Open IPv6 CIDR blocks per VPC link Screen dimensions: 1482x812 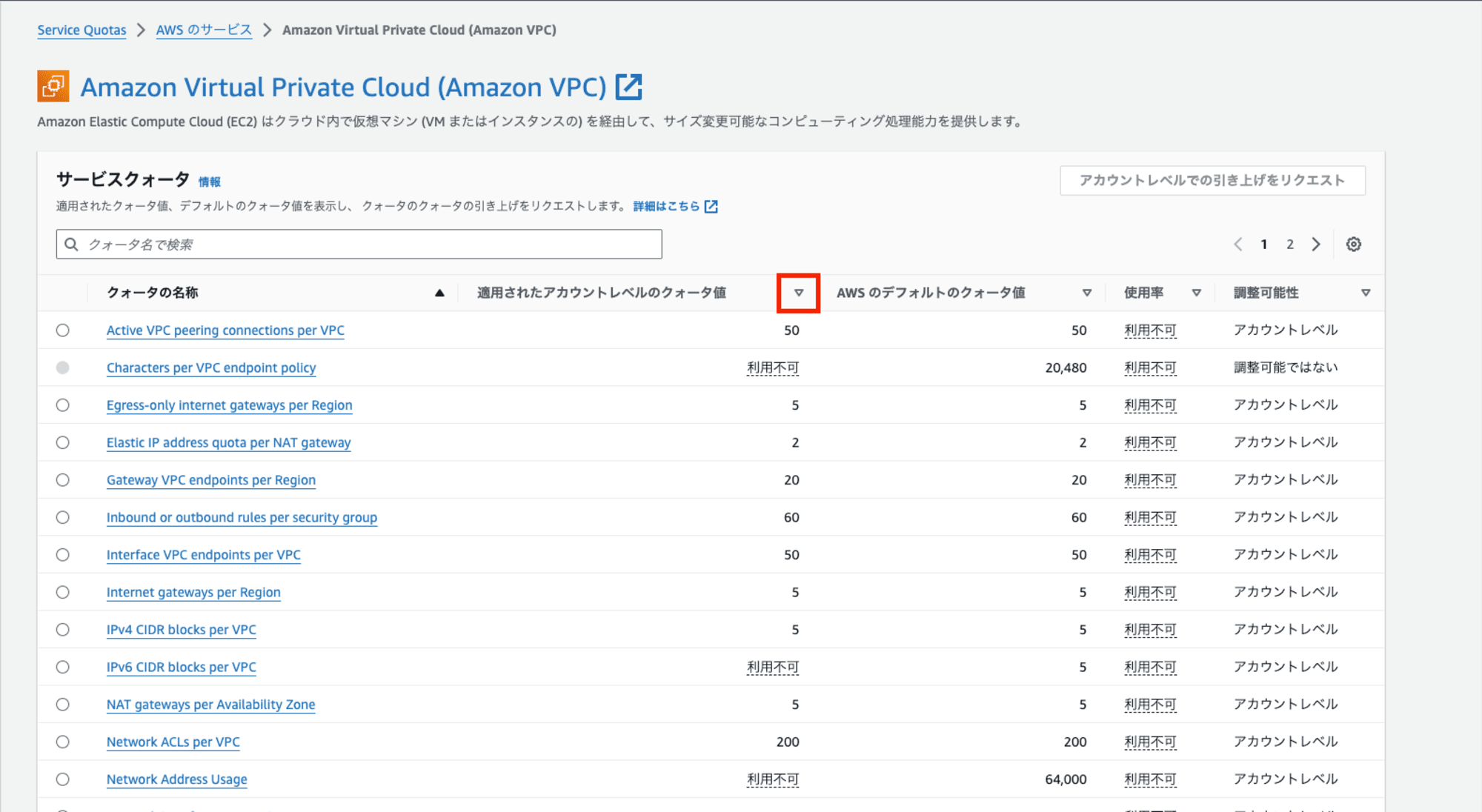pos(182,667)
